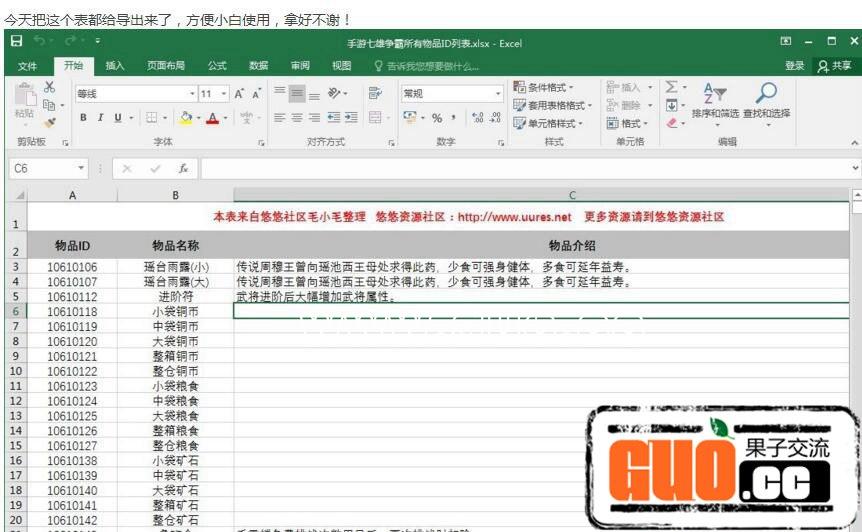Click the increase indent icon
Viewport: 862px width, 532px height.
click(x=351, y=117)
